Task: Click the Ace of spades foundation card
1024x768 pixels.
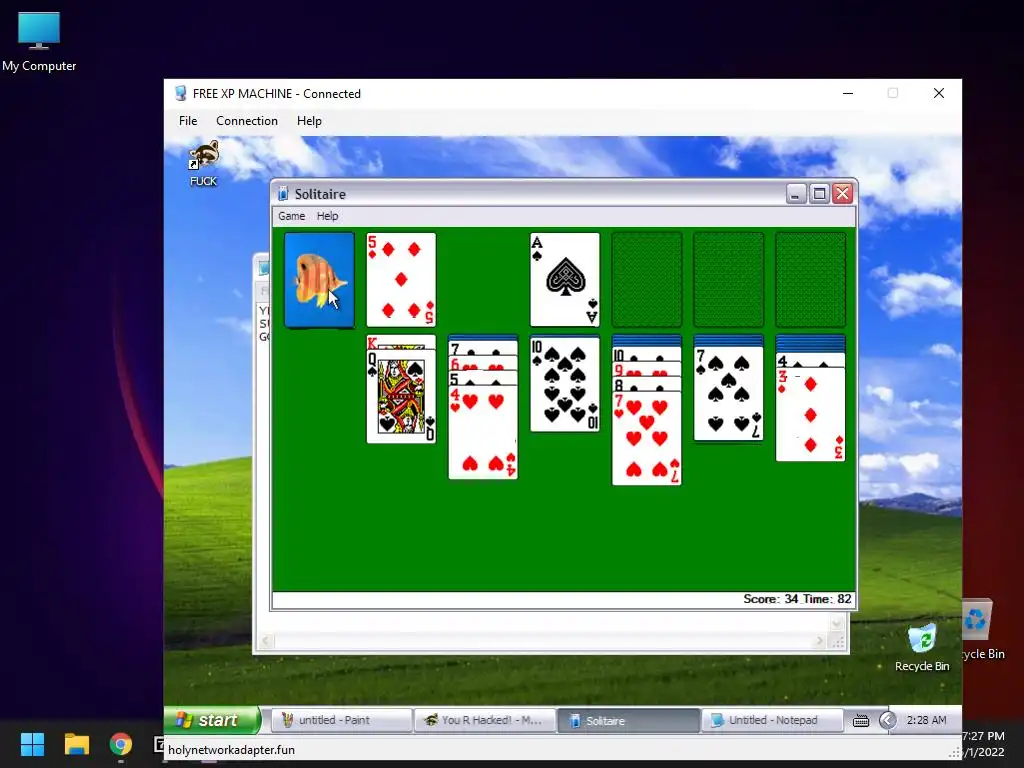Action: [x=565, y=280]
